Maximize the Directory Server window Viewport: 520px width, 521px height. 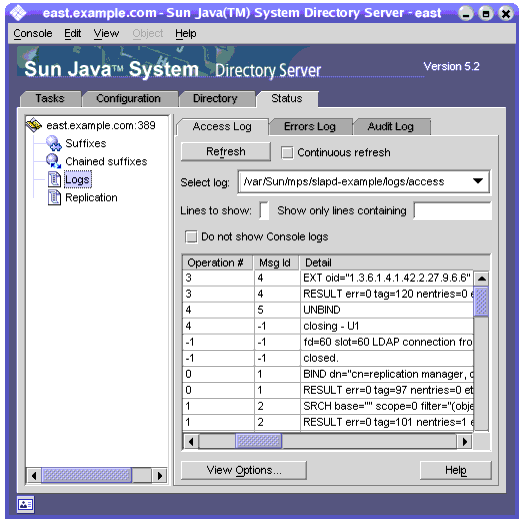pos(485,14)
